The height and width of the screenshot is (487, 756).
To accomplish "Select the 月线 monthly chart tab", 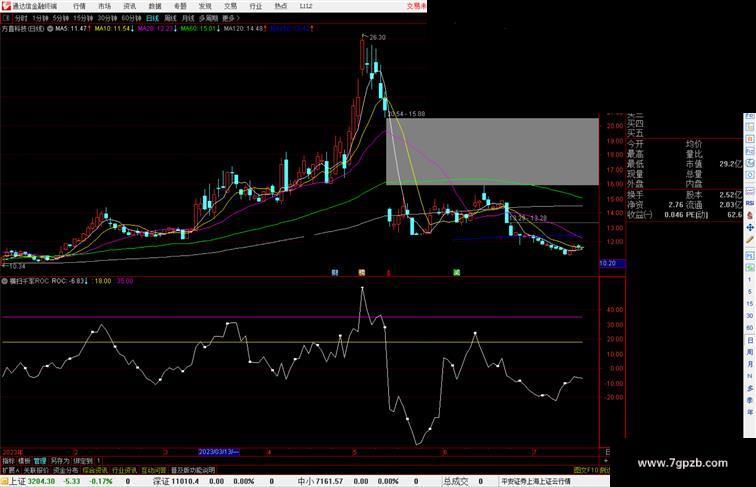I will click(188, 18).
